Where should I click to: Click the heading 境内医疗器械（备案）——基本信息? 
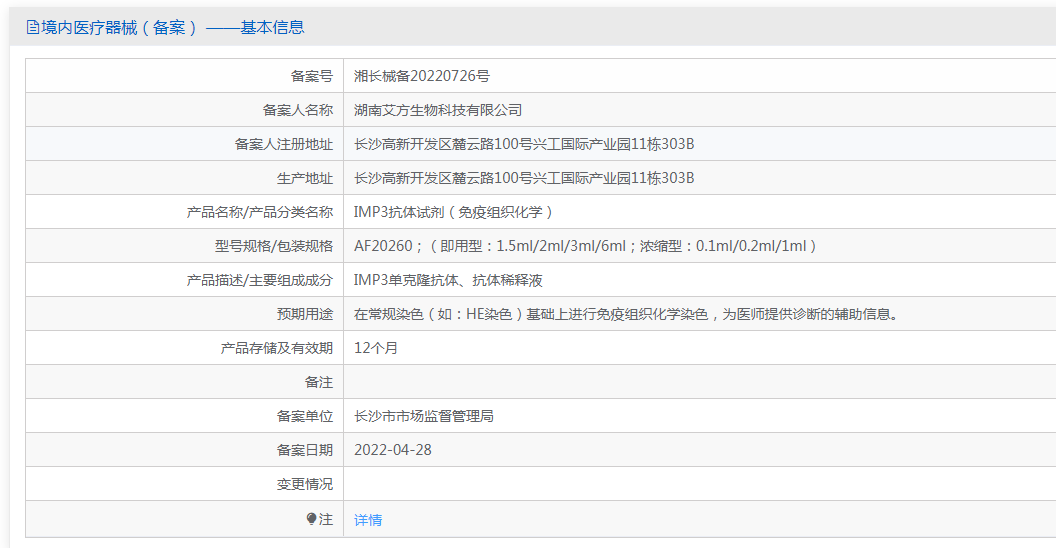pos(172,28)
